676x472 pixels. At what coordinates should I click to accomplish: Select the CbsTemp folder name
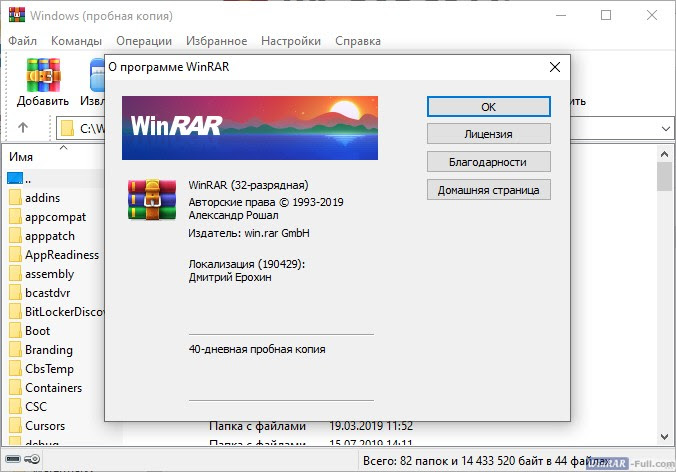(x=50, y=369)
